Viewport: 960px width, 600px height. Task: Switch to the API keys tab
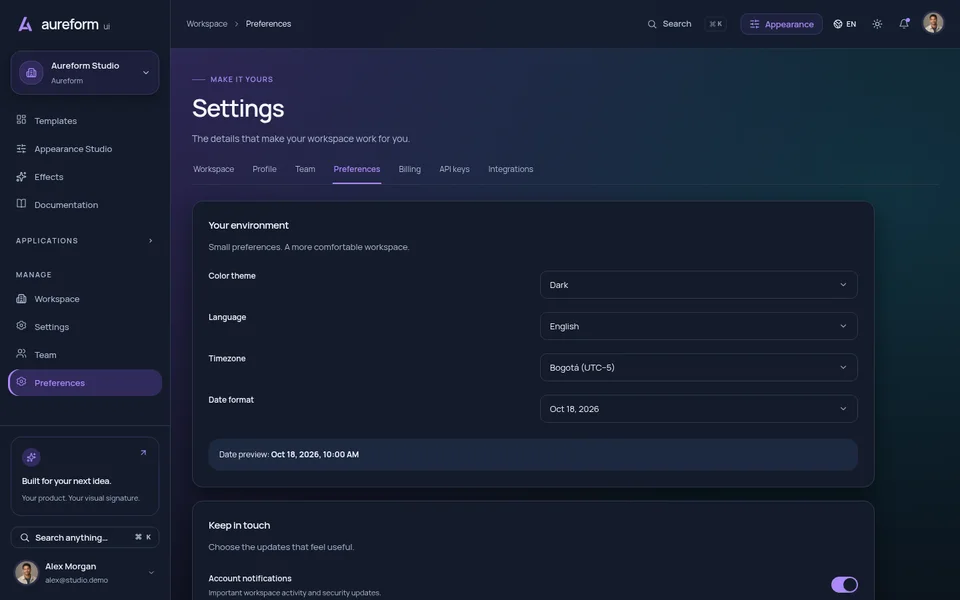click(x=454, y=169)
